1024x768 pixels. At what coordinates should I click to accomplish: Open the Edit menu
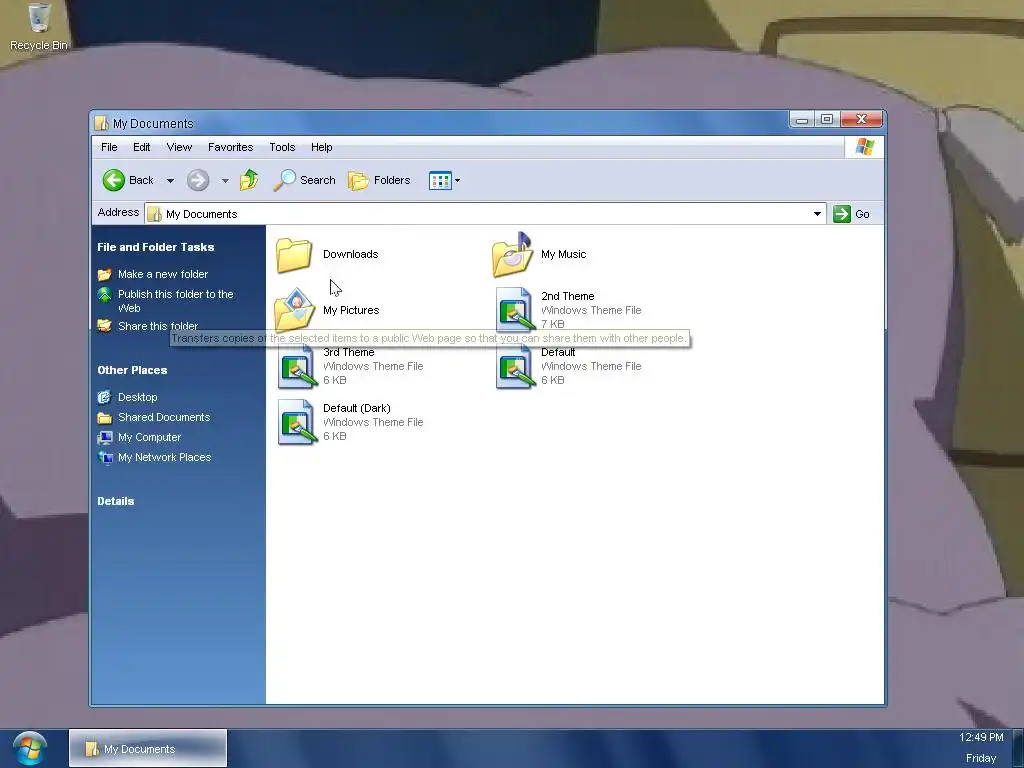(x=142, y=148)
